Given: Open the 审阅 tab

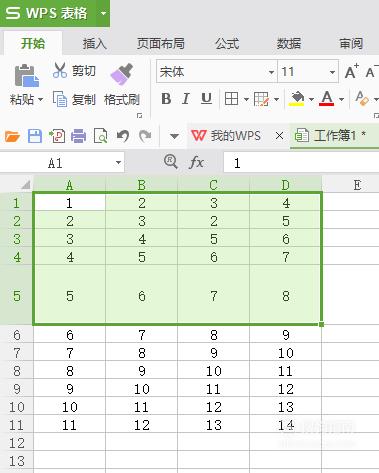Looking at the screenshot, I should [x=351, y=43].
